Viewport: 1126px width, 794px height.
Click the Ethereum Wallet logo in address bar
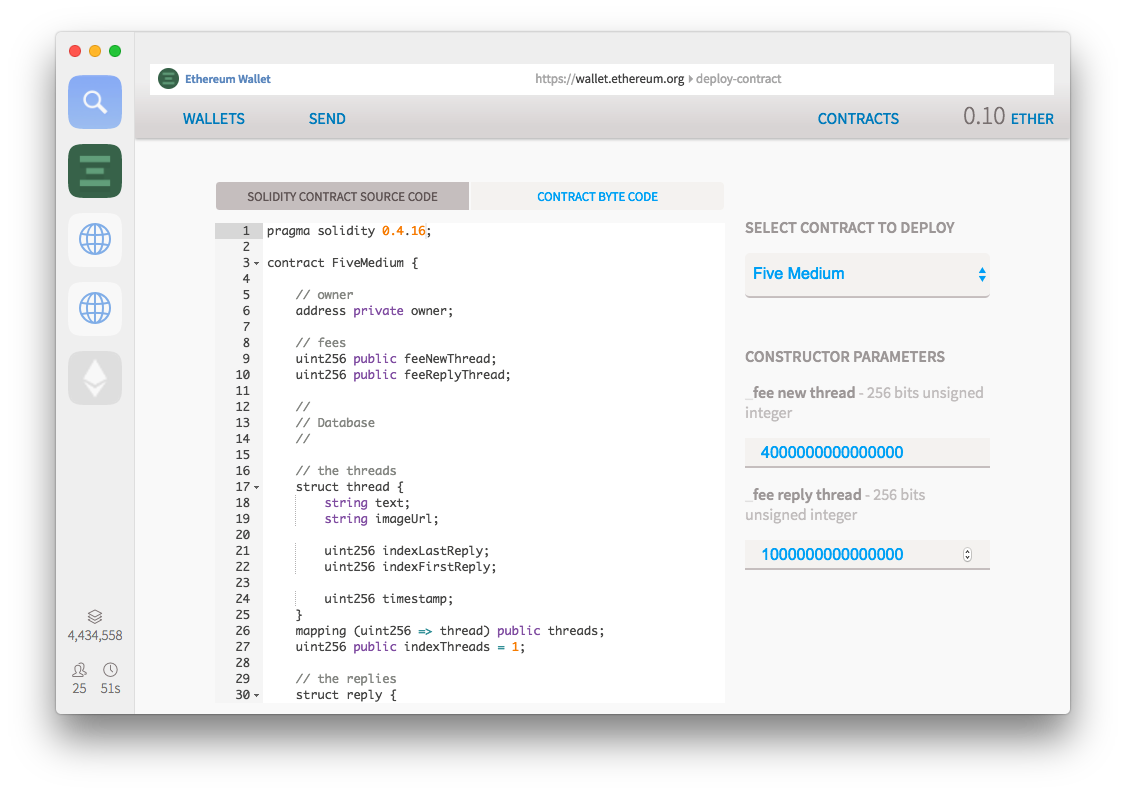pos(168,79)
